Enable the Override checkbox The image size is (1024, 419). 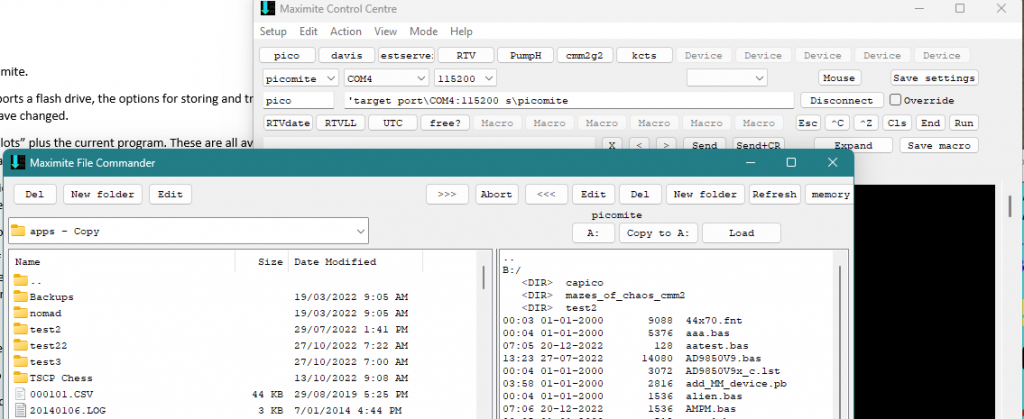[x=895, y=100]
